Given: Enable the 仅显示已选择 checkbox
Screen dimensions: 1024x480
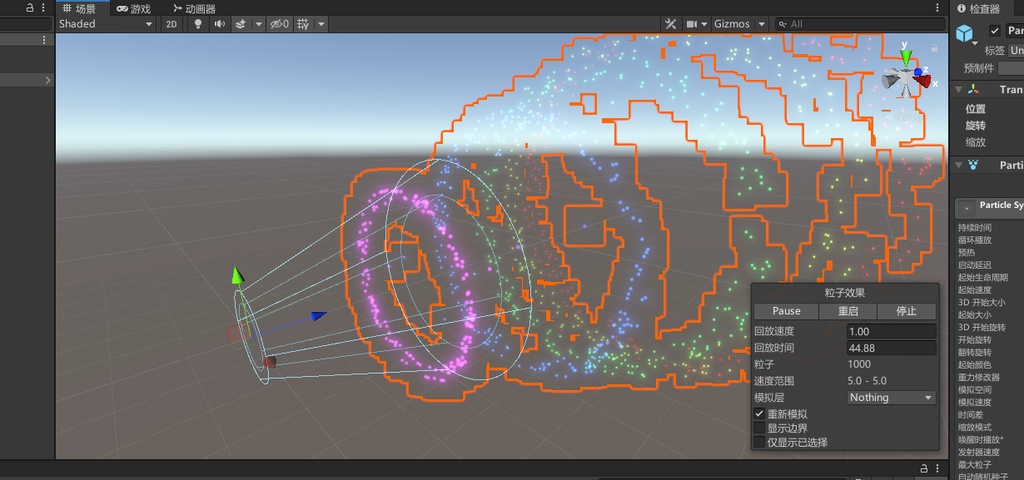Looking at the screenshot, I should click(759, 442).
